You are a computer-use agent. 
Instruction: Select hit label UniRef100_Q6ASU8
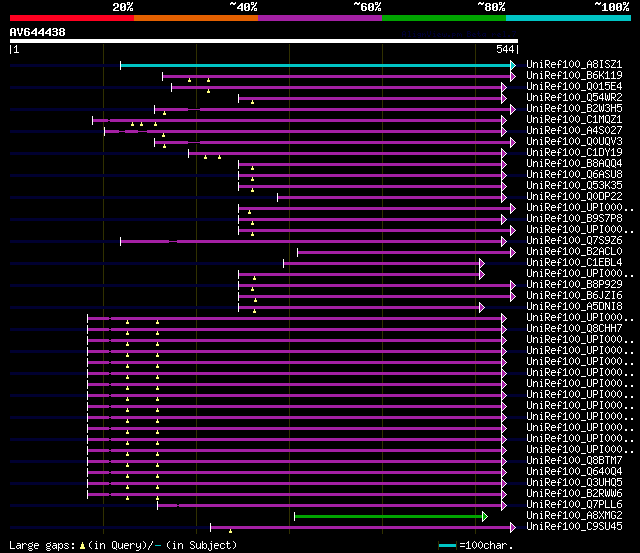(x=574, y=175)
